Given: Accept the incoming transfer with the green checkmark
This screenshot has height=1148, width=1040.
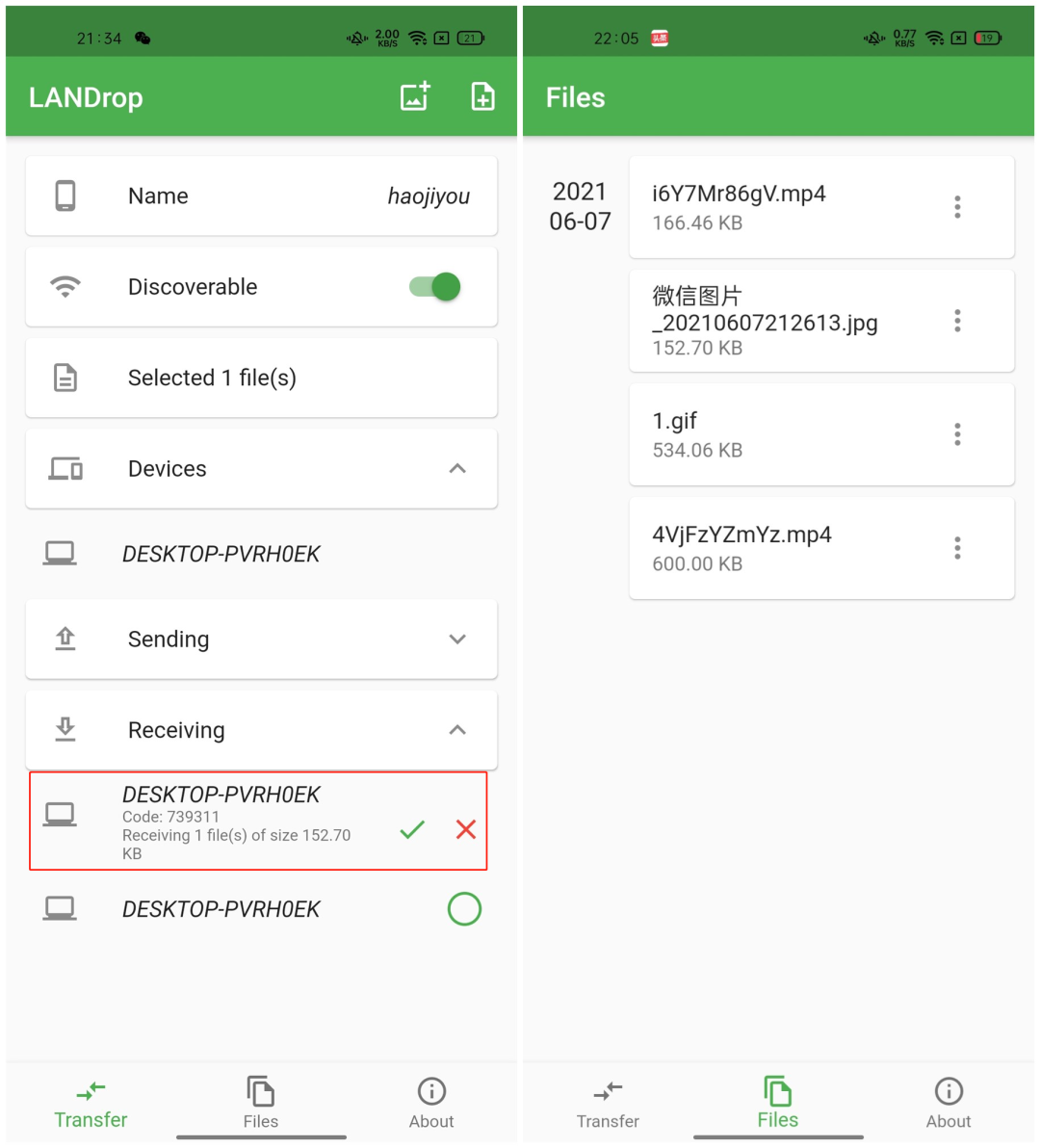Looking at the screenshot, I should 412,829.
